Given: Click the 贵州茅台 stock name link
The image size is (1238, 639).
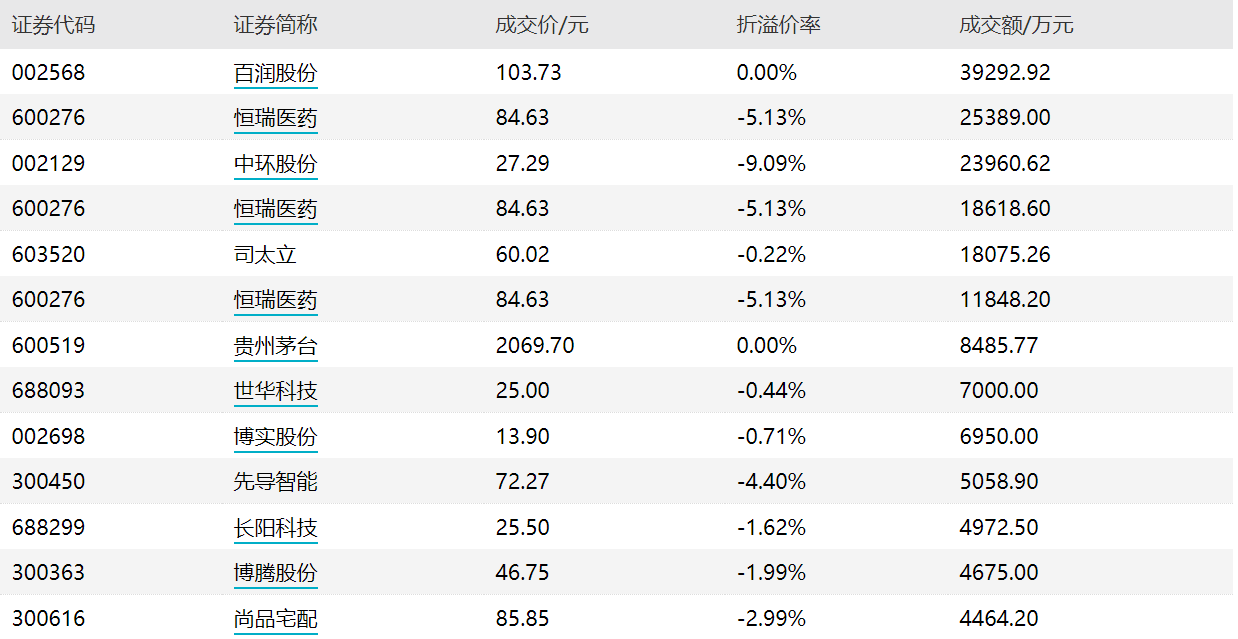Looking at the screenshot, I should (275, 346).
